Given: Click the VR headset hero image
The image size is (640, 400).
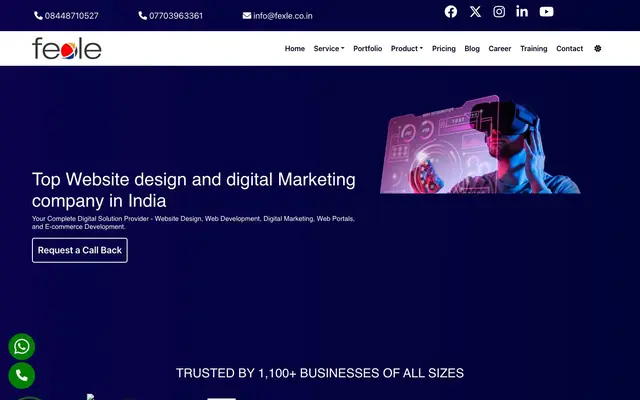Looking at the screenshot, I should coord(480,144).
